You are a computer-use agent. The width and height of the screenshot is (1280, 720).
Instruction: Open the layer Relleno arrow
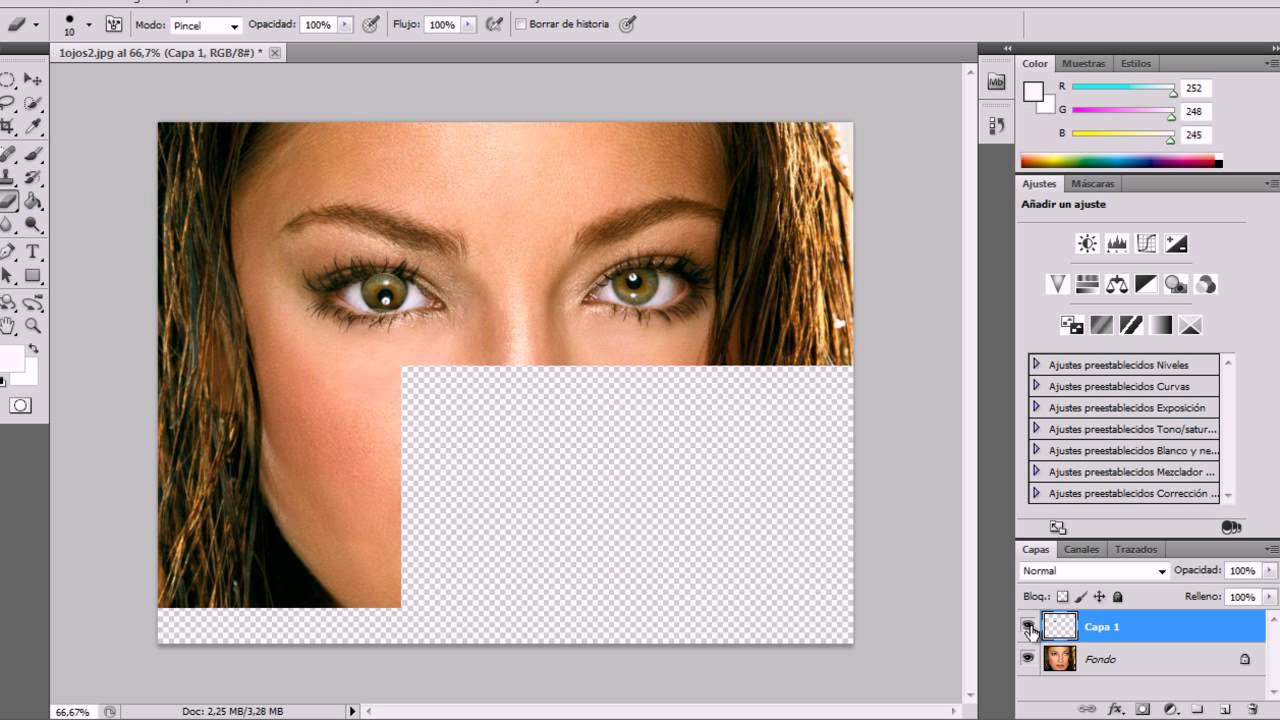pos(1270,597)
